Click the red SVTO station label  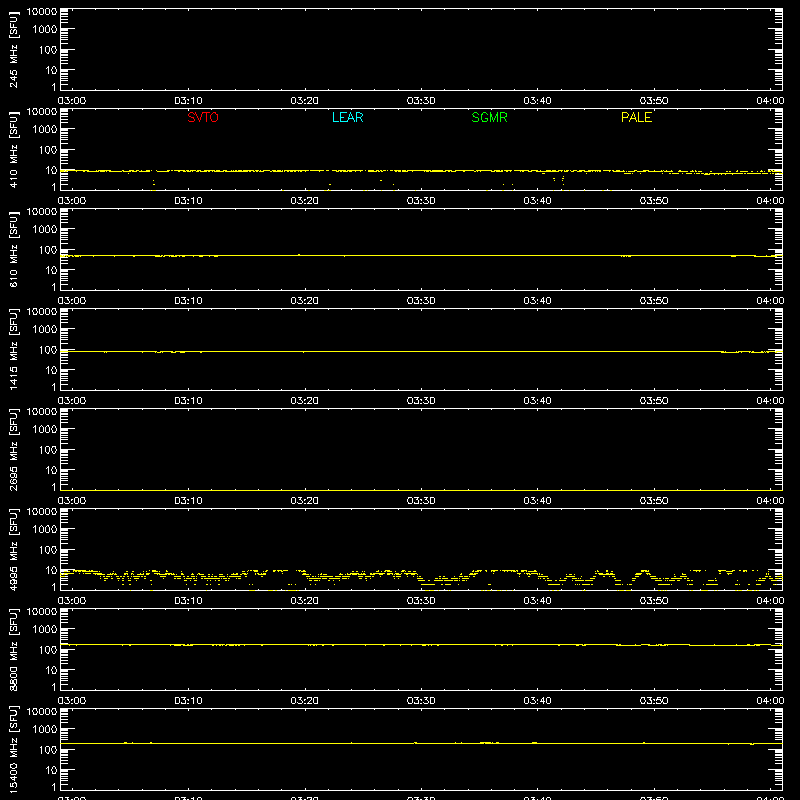tap(203, 117)
